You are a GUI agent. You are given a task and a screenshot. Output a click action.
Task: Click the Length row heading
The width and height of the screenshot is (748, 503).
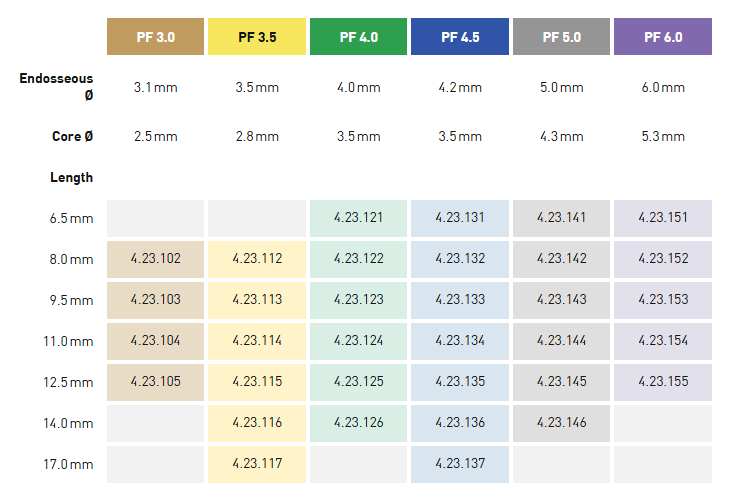(71, 178)
